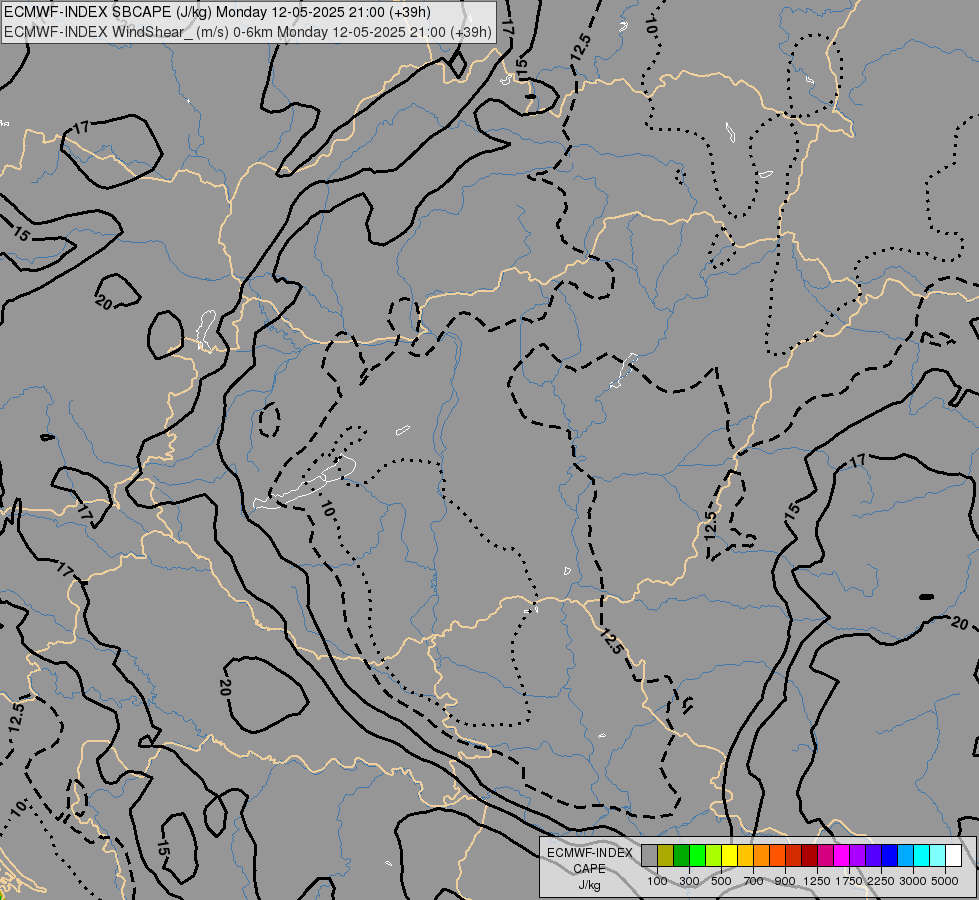Screen dimensions: 979x900
Task: Click the '1750' legend value
Action: click(x=849, y=881)
